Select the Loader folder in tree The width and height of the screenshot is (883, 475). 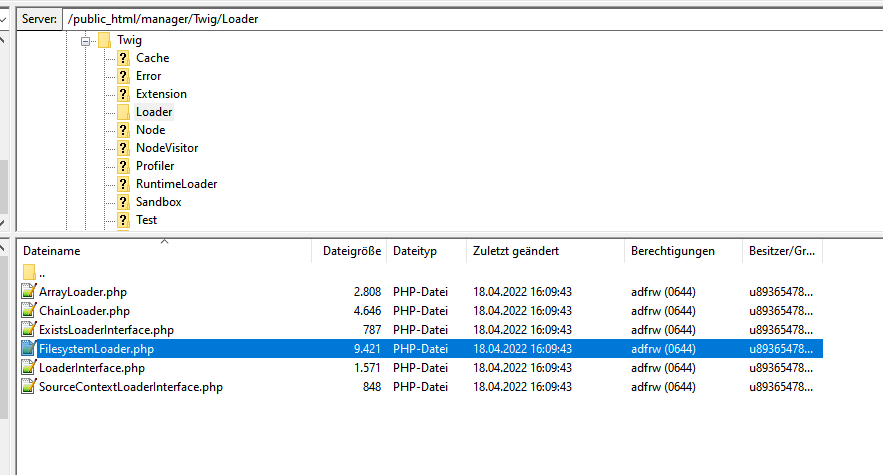154,112
